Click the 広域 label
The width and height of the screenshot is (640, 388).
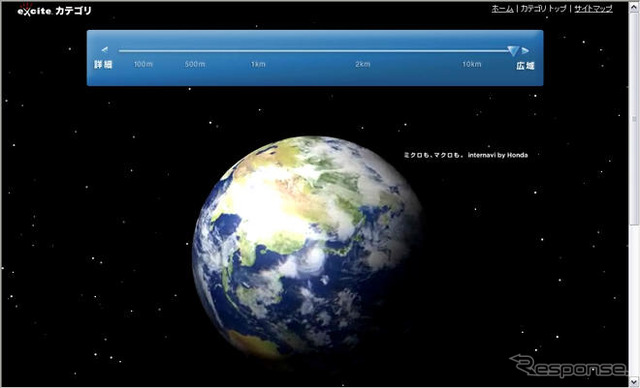tap(525, 66)
